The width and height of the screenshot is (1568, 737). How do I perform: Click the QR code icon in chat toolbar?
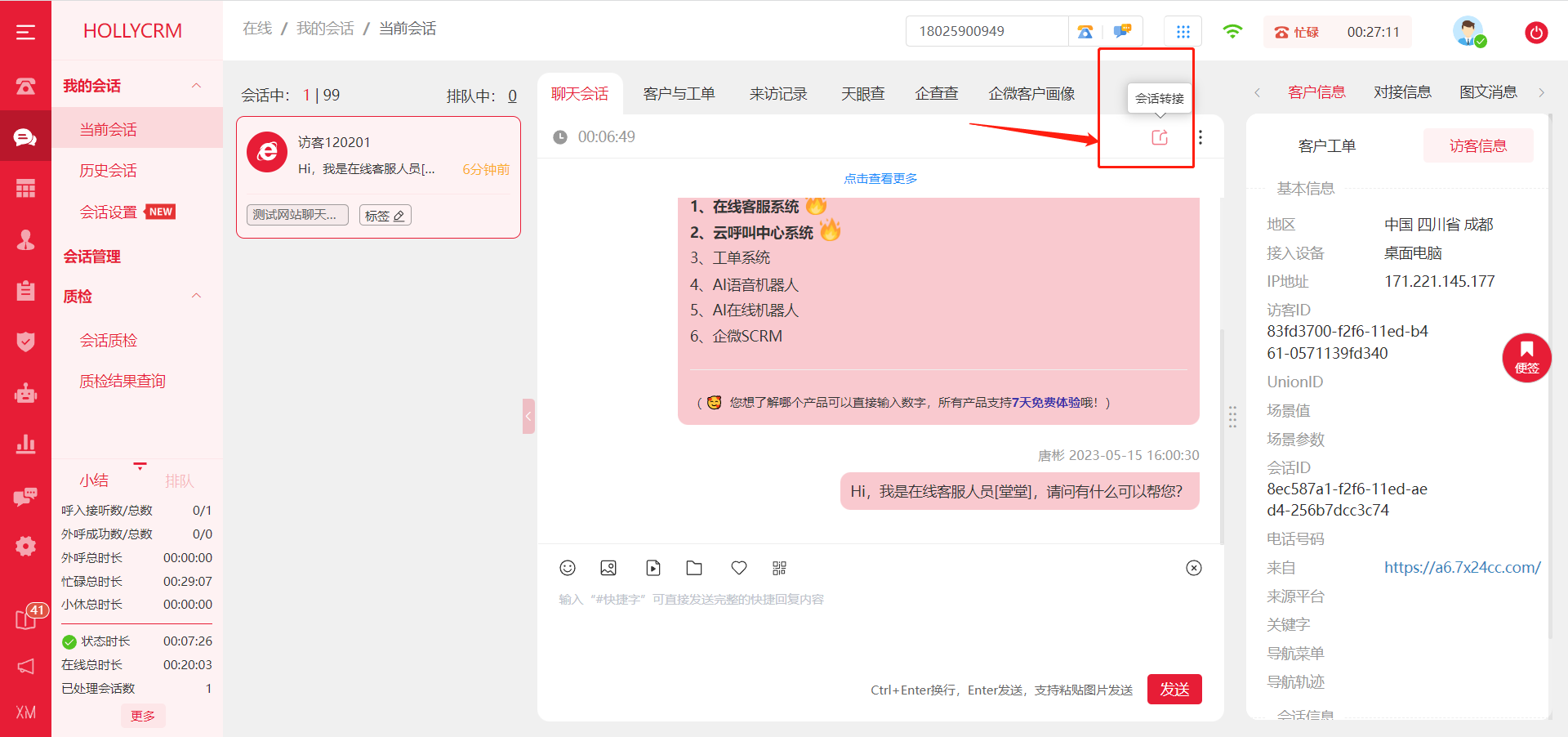779,568
